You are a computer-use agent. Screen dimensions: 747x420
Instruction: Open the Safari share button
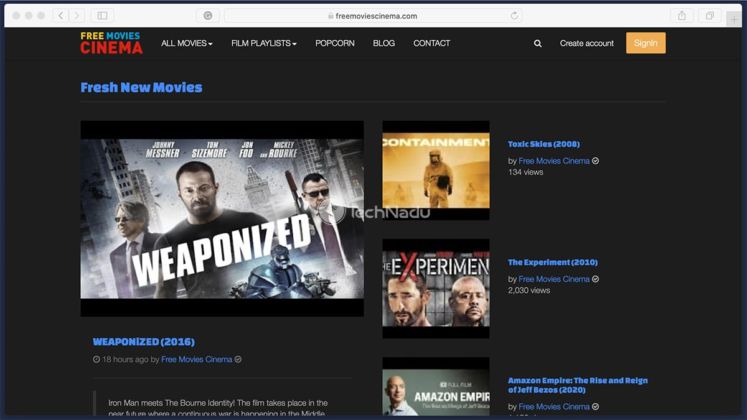point(682,15)
